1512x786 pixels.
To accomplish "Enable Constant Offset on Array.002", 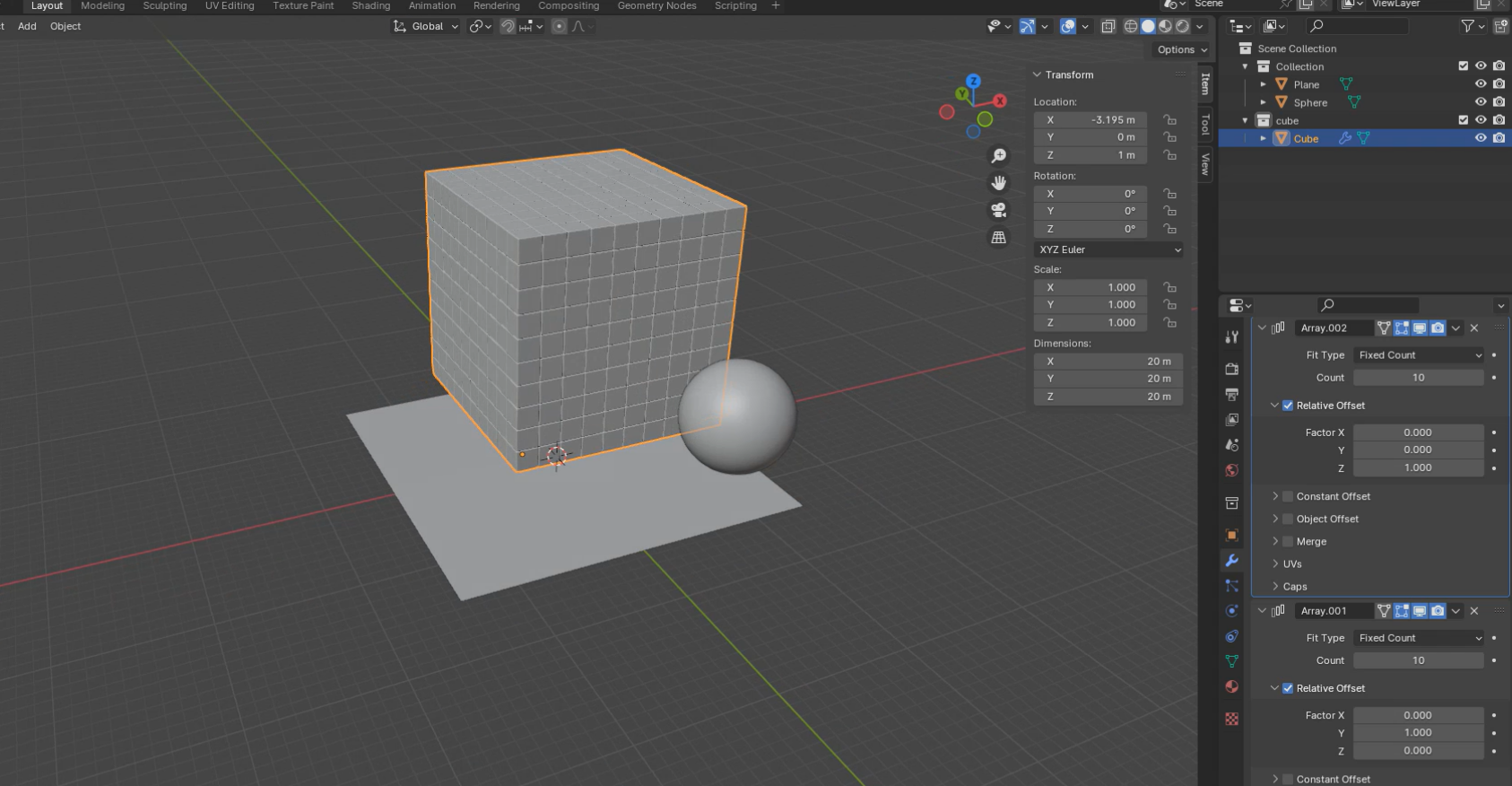I will pos(1288,496).
